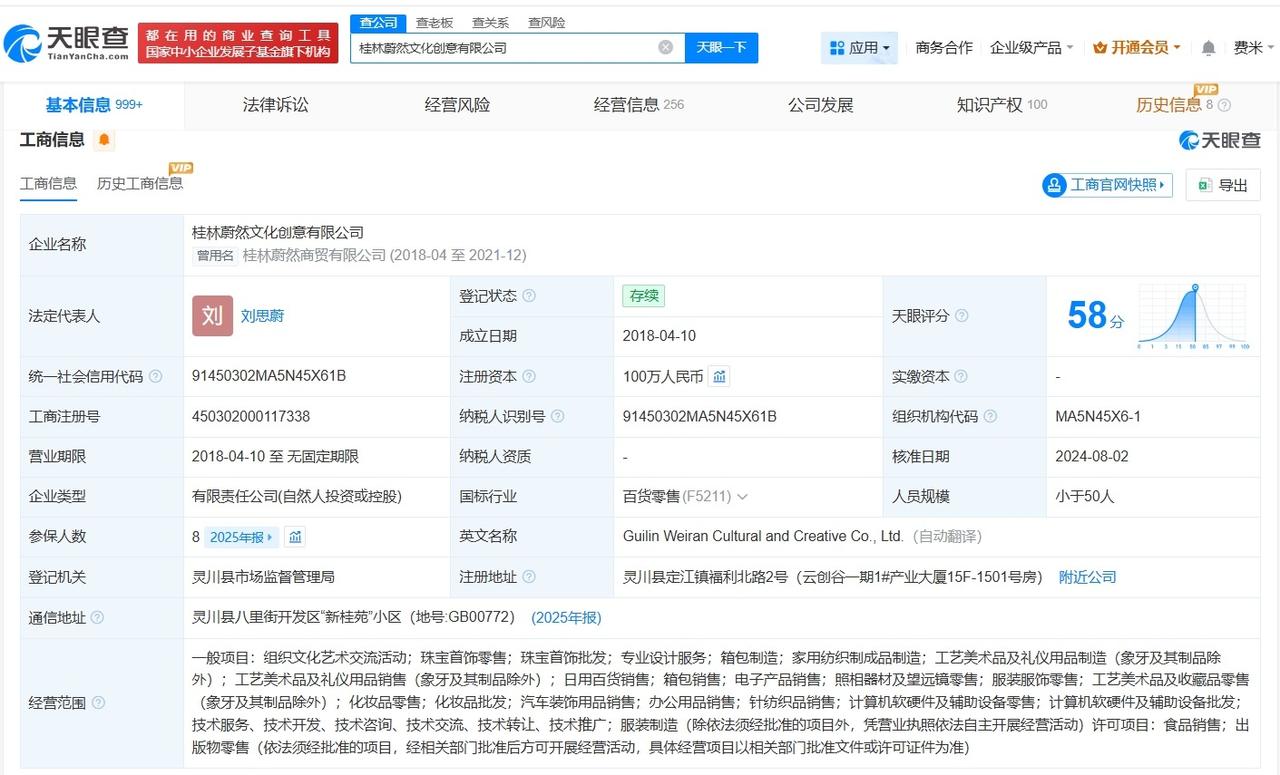Click the help icon next to 组织机构代码
1280x775 pixels.
click(x=990, y=417)
